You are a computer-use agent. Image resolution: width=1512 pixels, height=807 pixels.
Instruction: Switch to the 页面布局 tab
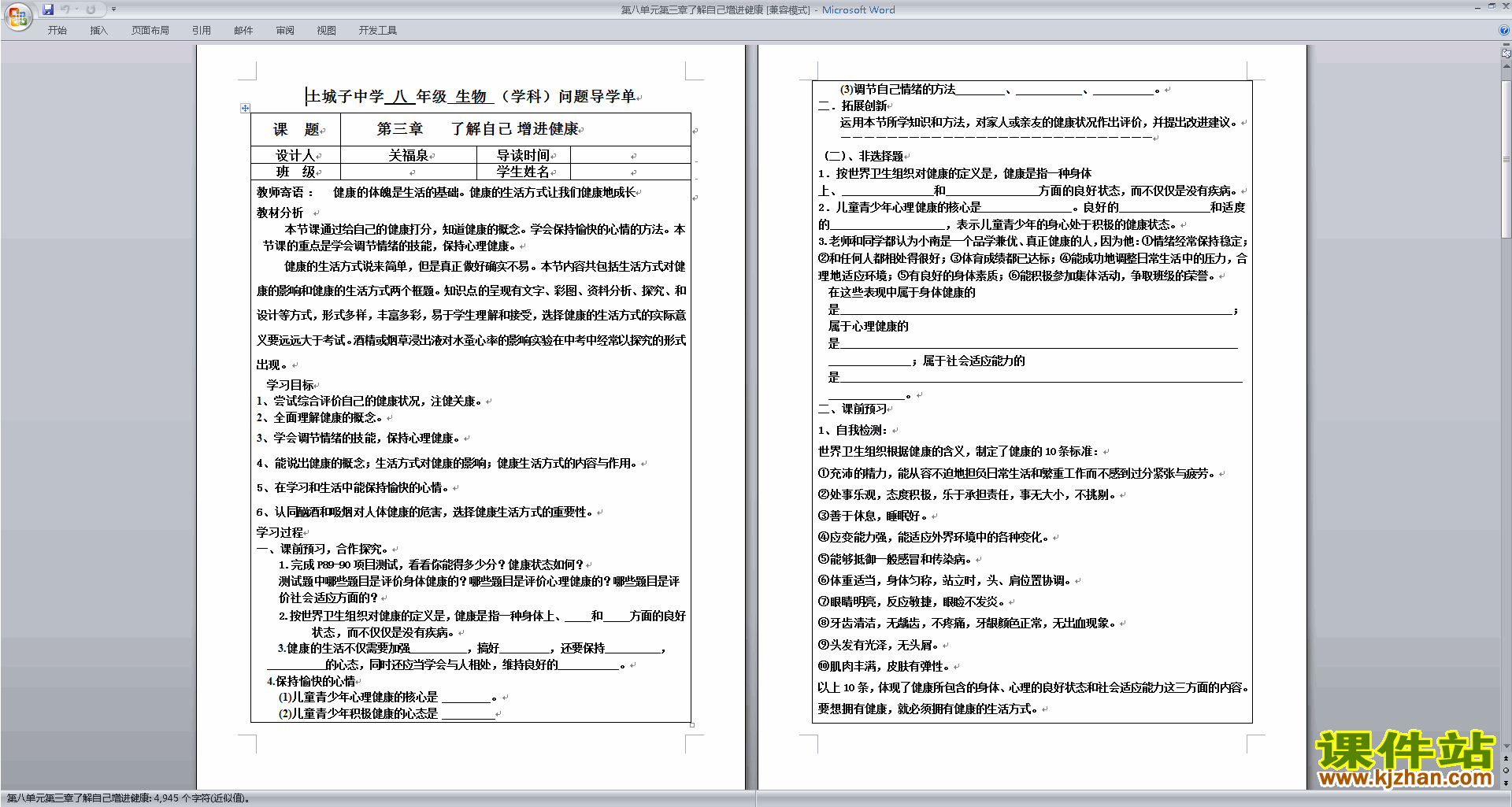pyautogui.click(x=150, y=31)
